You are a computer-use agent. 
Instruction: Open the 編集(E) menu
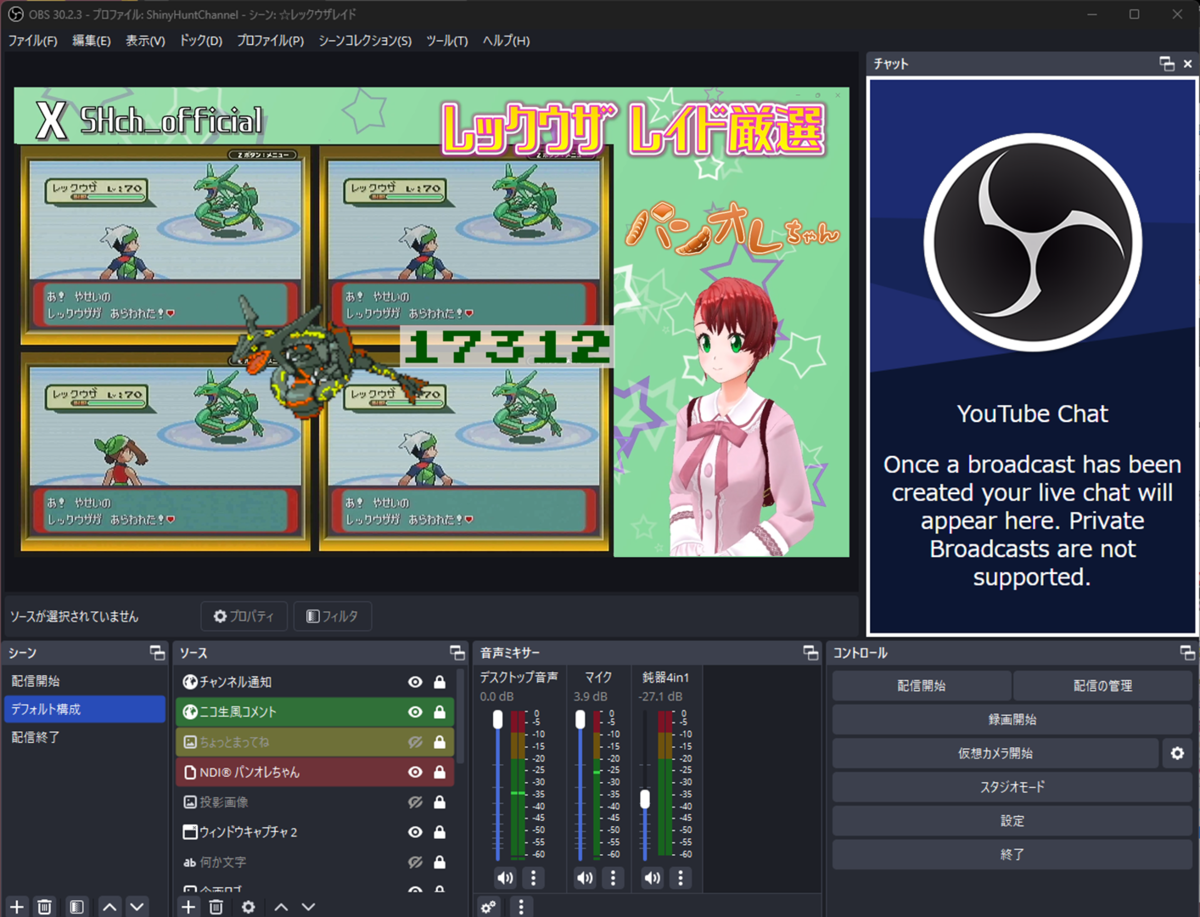(x=91, y=41)
